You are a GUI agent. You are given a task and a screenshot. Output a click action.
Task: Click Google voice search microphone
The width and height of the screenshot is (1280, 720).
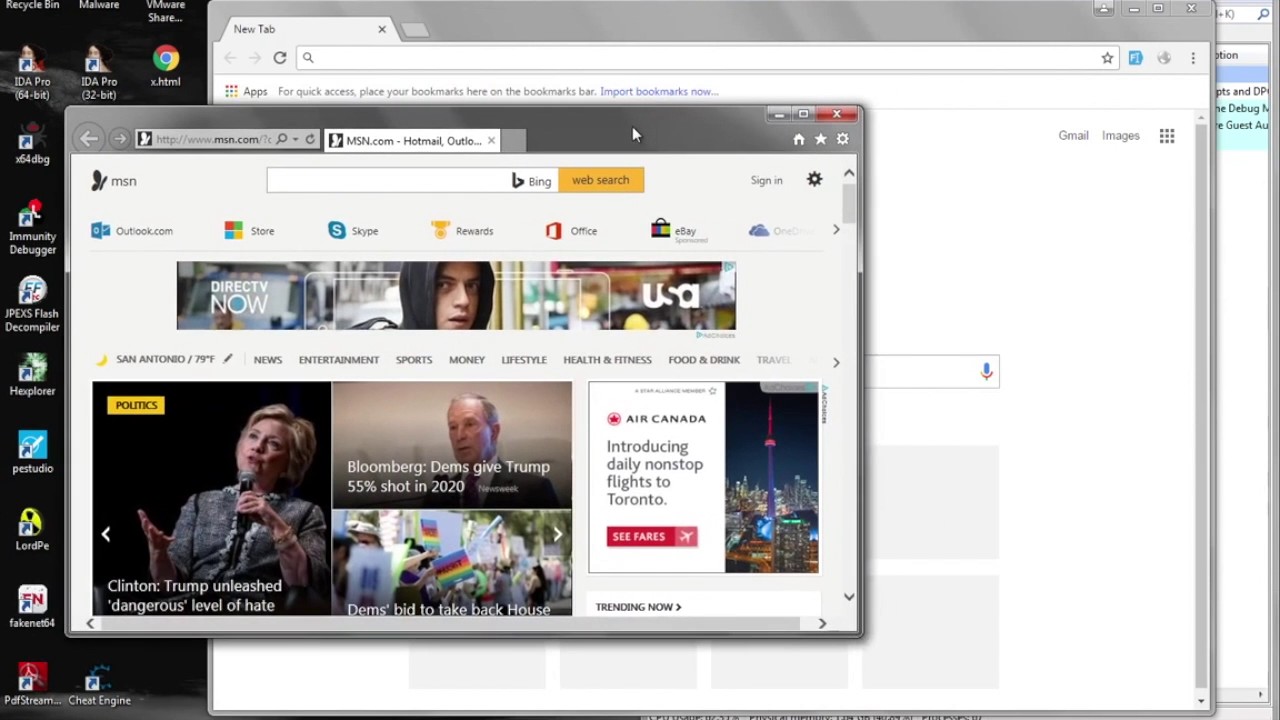(x=986, y=372)
